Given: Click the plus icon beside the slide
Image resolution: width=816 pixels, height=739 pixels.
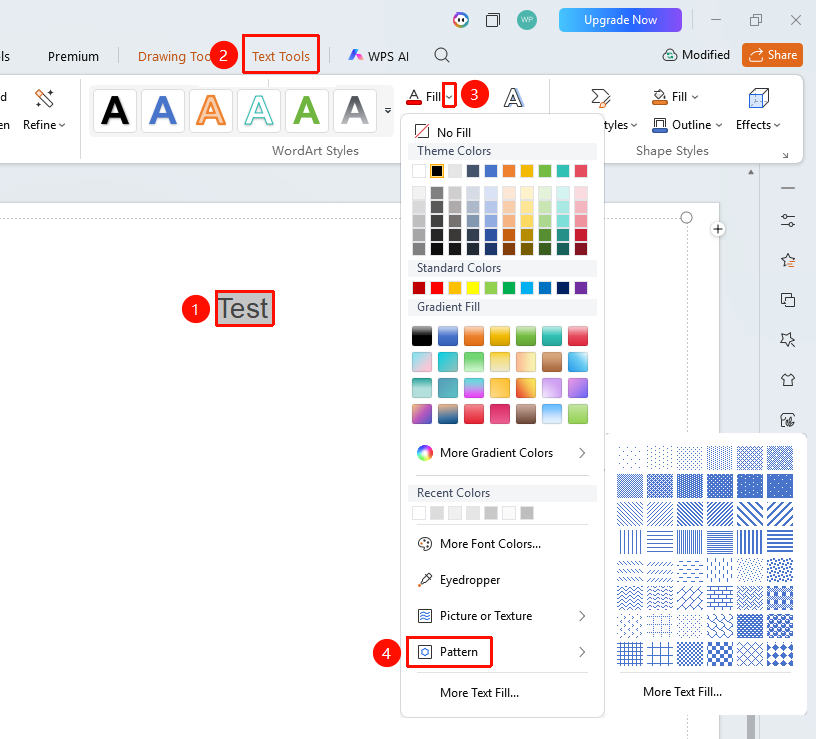Looking at the screenshot, I should pyautogui.click(x=718, y=229).
